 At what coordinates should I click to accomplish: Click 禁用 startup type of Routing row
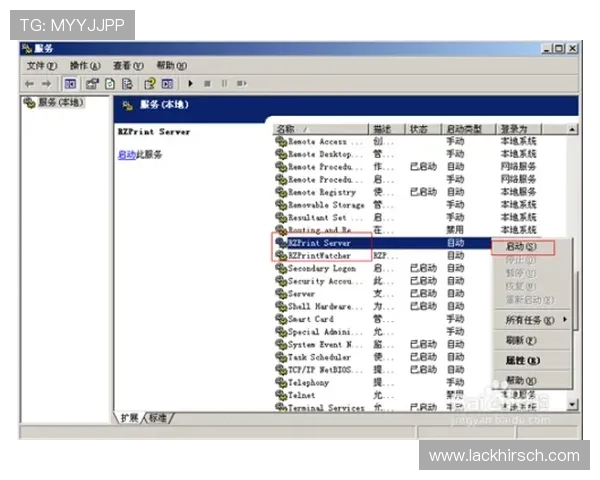tap(455, 230)
